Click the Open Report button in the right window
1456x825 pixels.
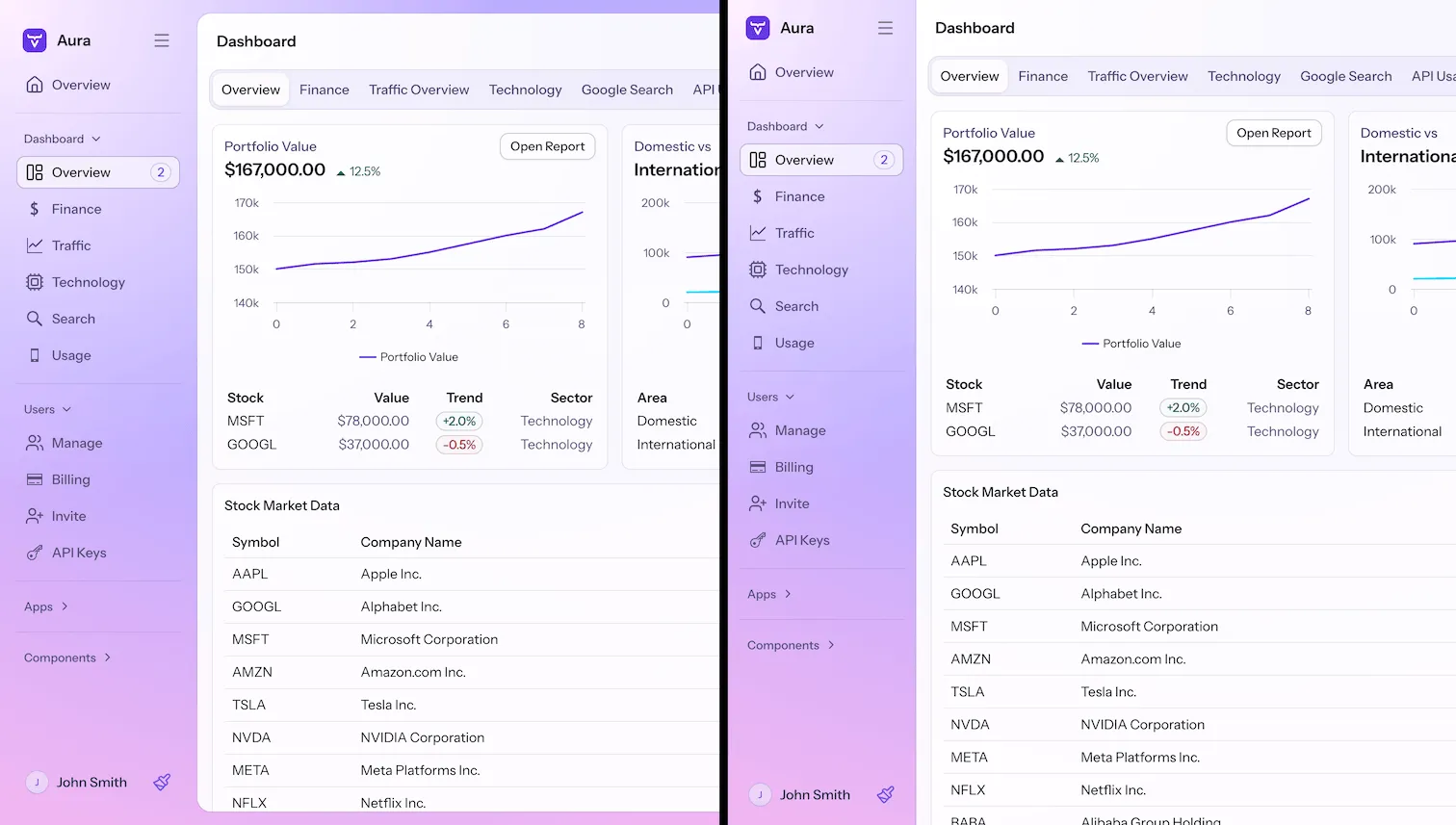1274,133
